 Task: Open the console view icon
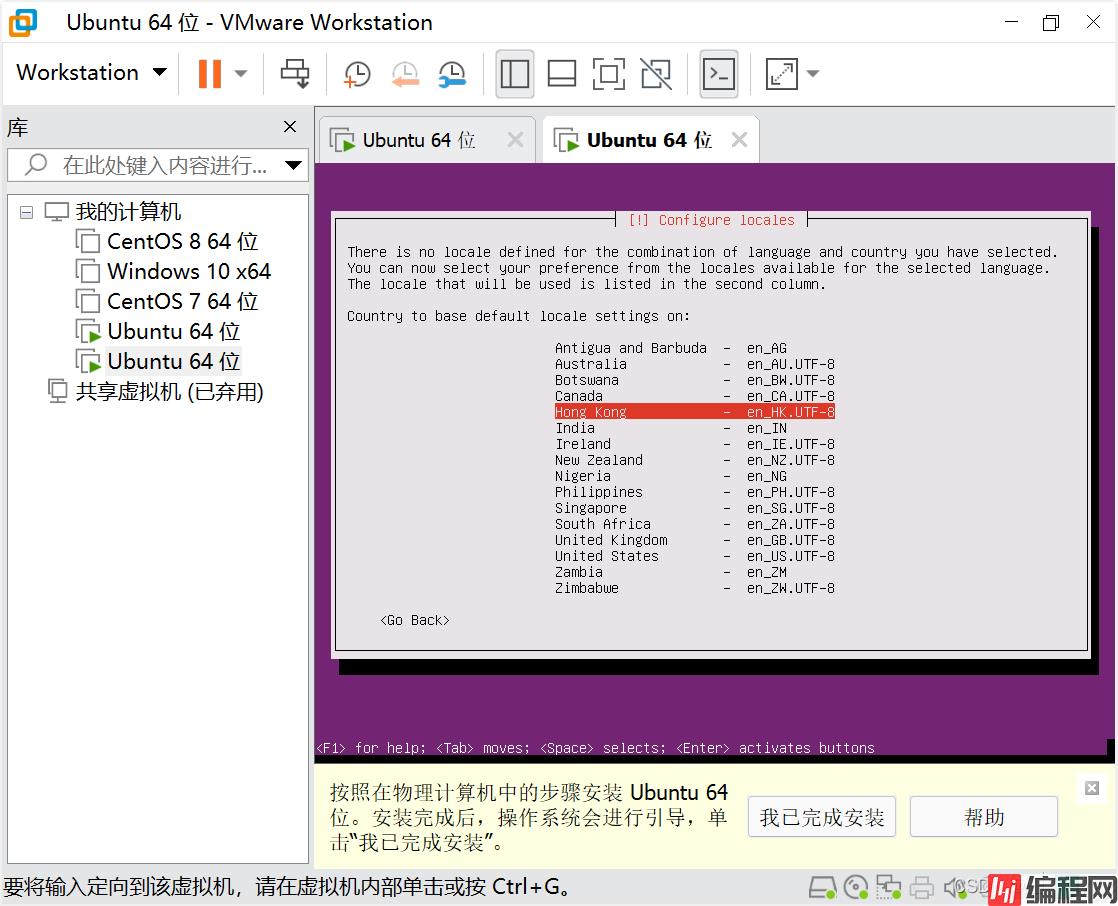coord(719,73)
